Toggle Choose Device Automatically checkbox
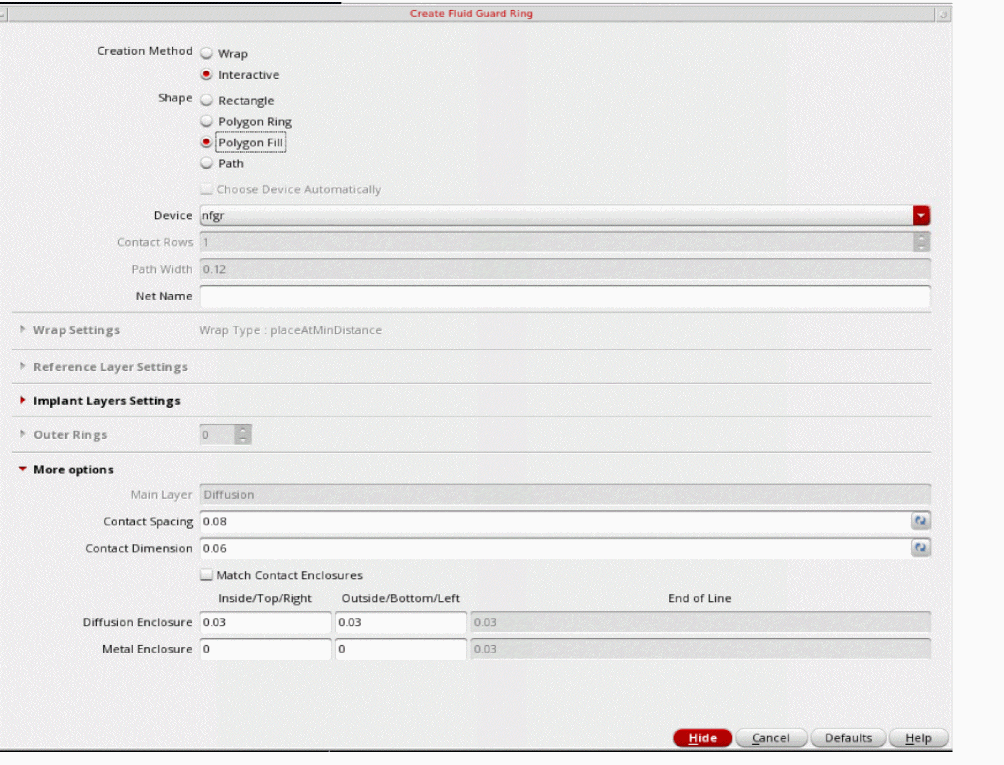The height and width of the screenshot is (765, 1004). (x=206, y=189)
